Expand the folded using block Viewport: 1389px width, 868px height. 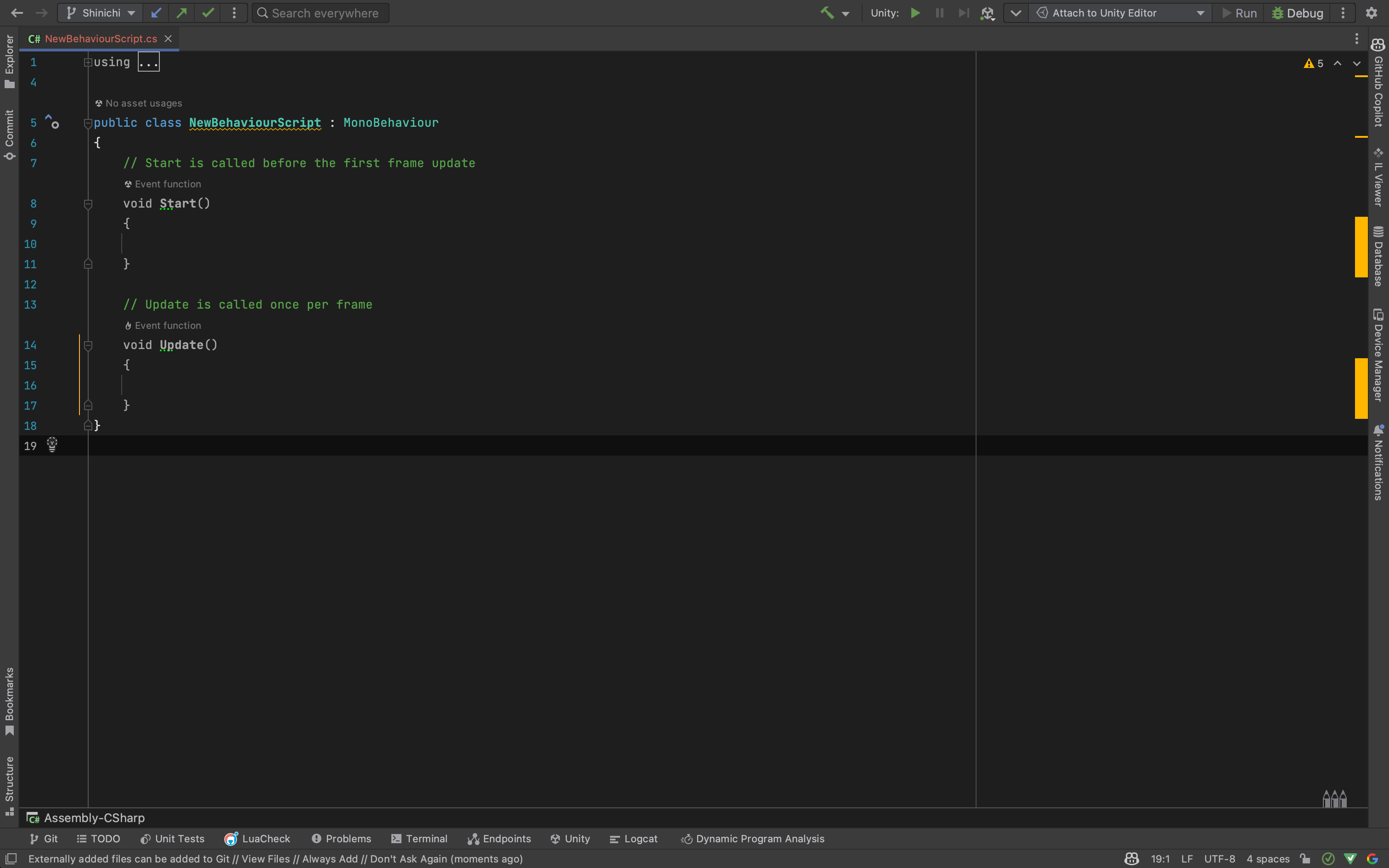(149, 62)
